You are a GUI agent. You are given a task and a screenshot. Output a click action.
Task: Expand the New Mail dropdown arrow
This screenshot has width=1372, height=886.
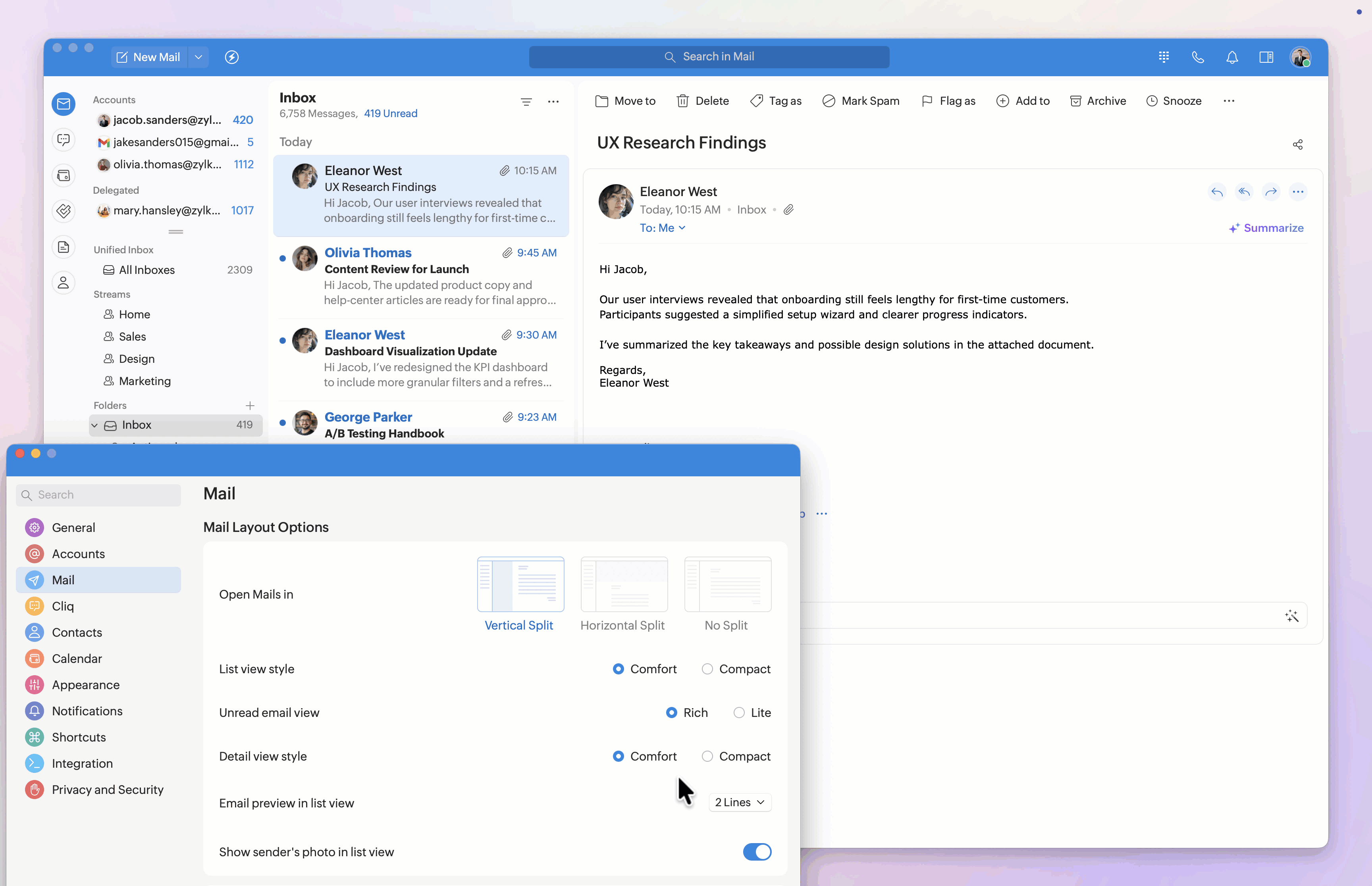tap(198, 57)
